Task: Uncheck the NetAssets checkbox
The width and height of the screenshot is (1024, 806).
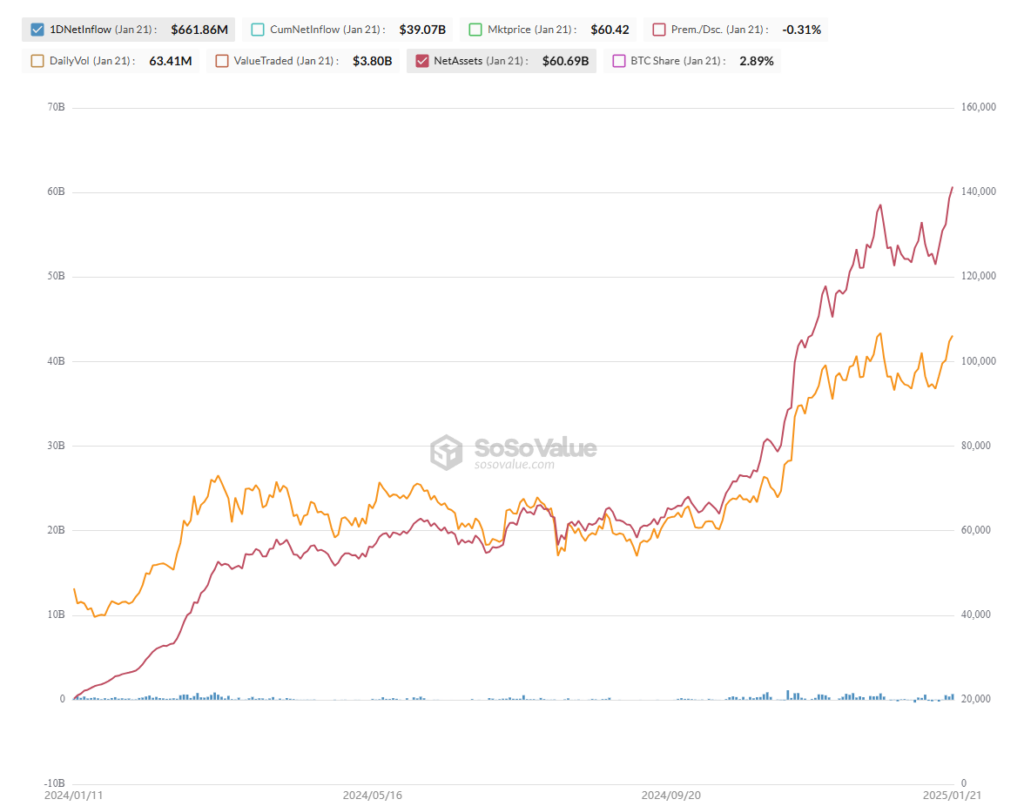Action: click(422, 61)
